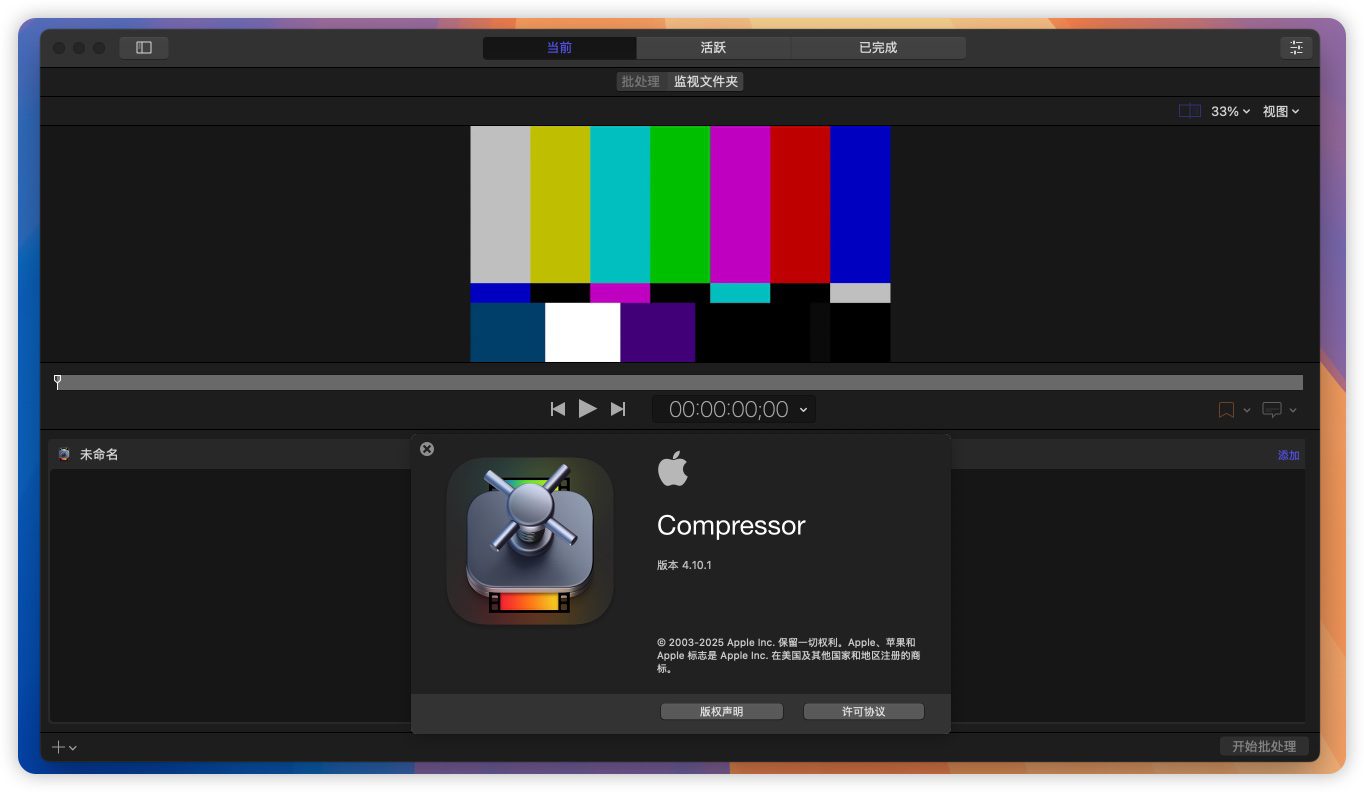Close the About Compressor dialog
The width and height of the screenshot is (1364, 792).
[427, 449]
